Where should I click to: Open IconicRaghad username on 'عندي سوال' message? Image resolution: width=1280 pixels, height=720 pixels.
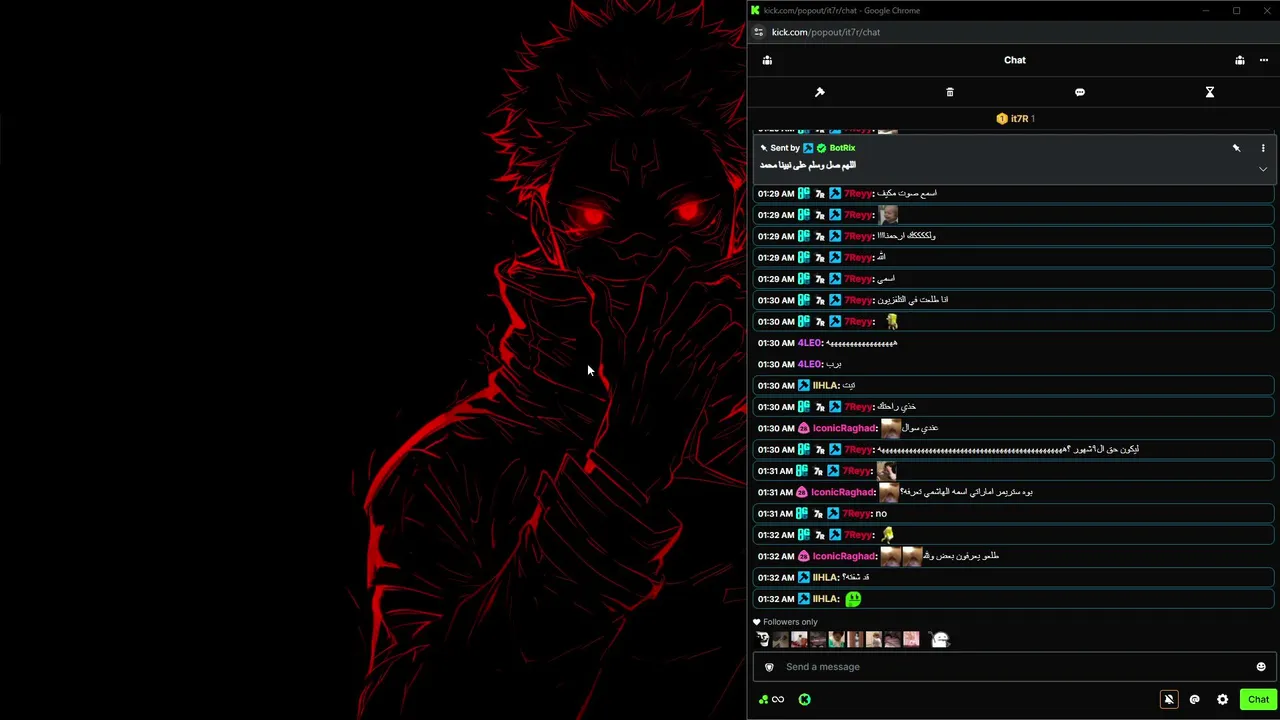pos(844,428)
